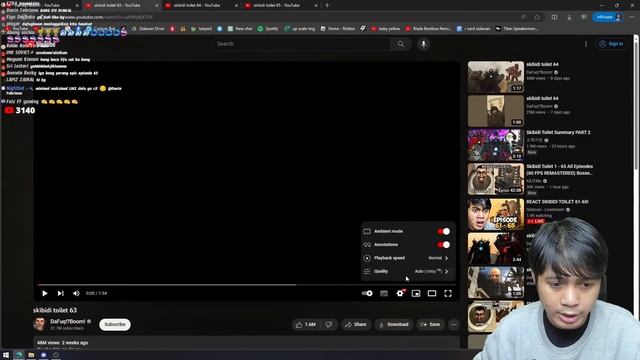Turn off Annotations toggle
Screen dimensions: 640x360
pos(444,244)
